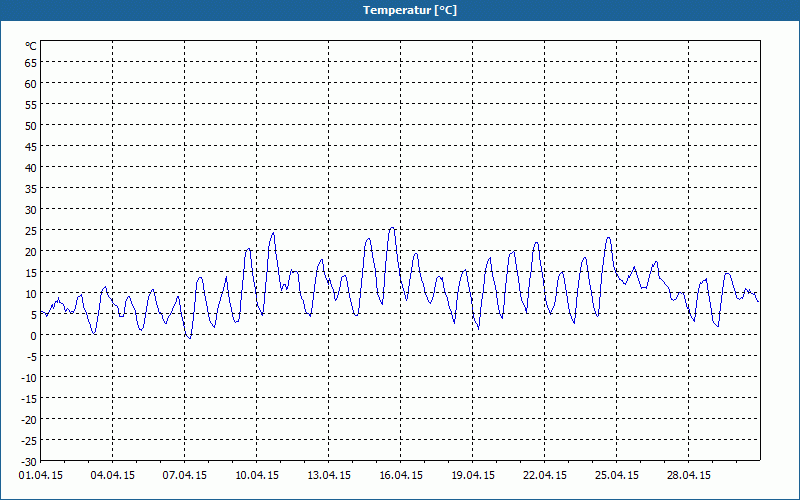The image size is (800, 500).
Task: Click the 0 value on the temperature axis
Action: 34,336
